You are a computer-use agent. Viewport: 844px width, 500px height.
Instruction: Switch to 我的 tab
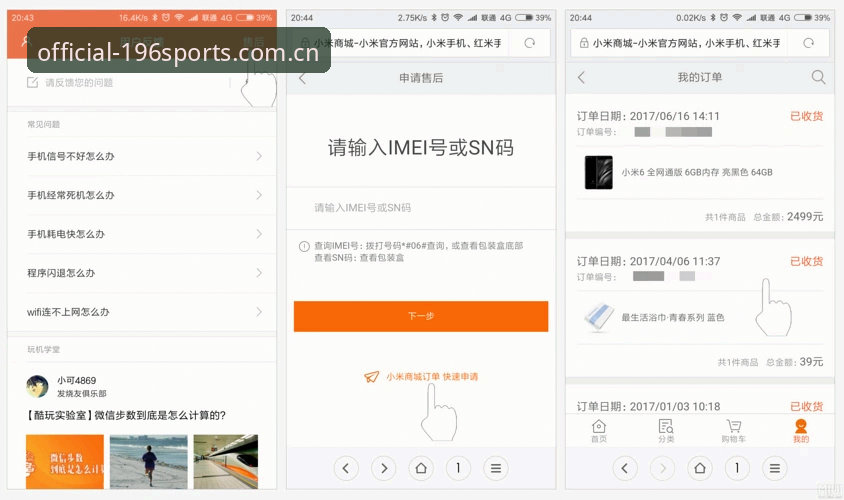(801, 431)
